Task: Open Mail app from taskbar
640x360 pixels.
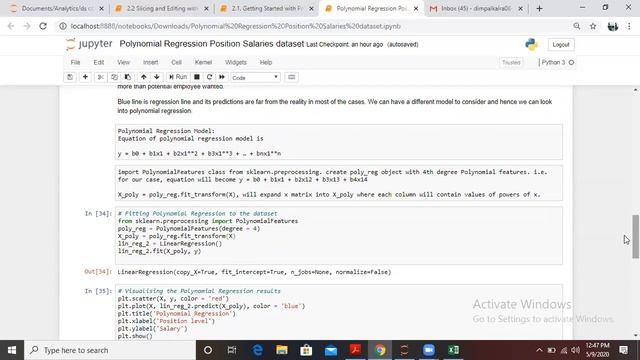Action: (331, 350)
